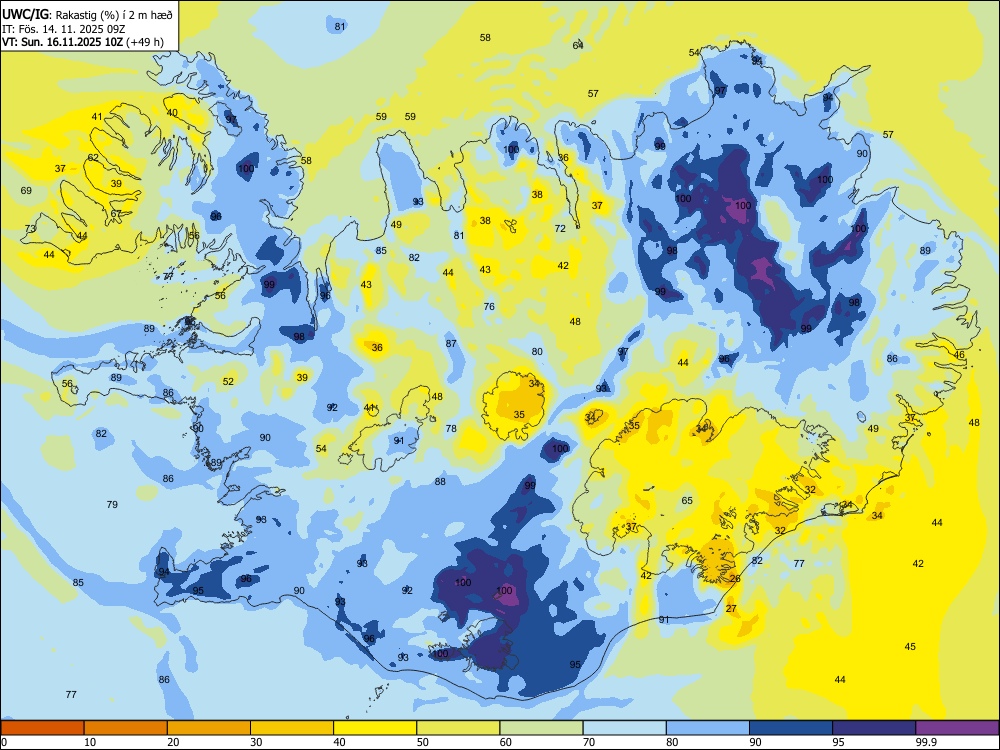Click the map value '45' in the southeast sea
The height and width of the screenshot is (750, 1000).
[910, 647]
